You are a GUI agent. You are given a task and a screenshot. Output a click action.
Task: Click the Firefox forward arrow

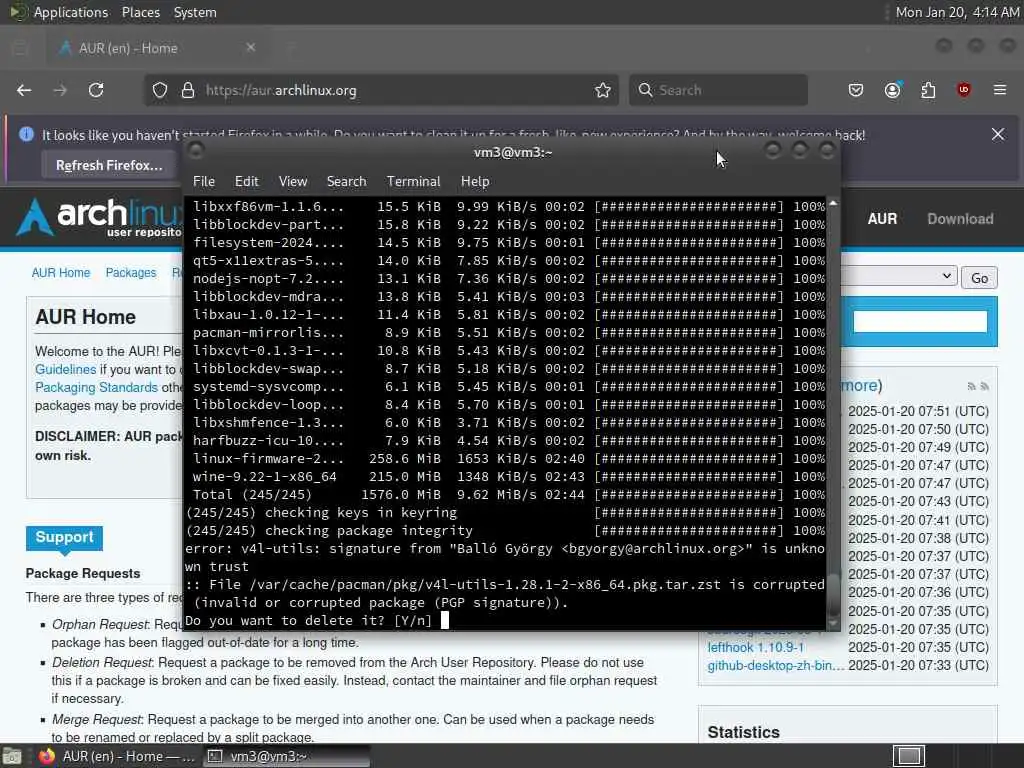pos(60,90)
